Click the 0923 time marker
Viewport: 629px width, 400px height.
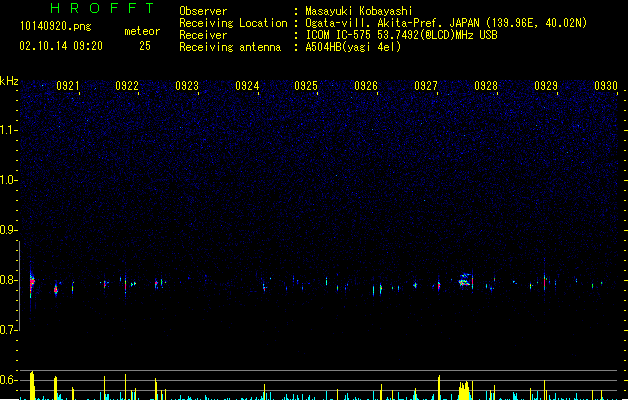[187, 86]
